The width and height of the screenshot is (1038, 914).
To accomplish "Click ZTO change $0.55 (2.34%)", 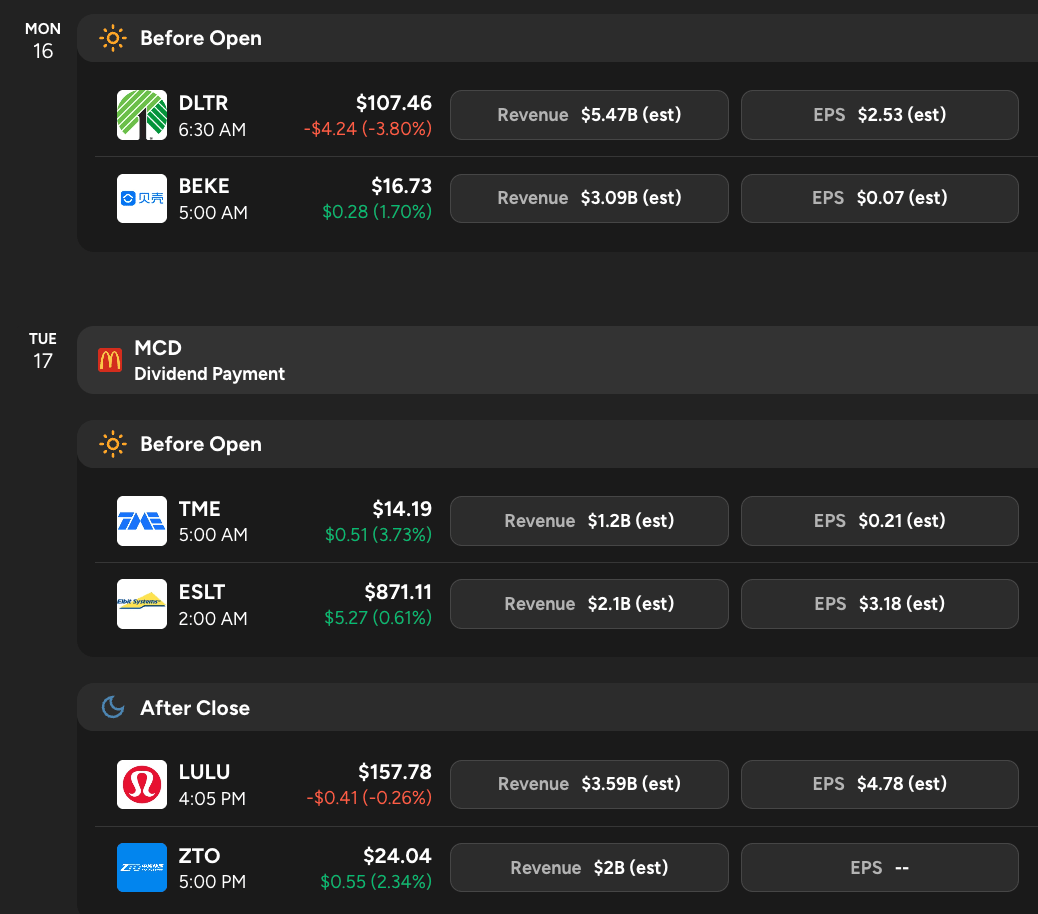I will (x=376, y=882).
